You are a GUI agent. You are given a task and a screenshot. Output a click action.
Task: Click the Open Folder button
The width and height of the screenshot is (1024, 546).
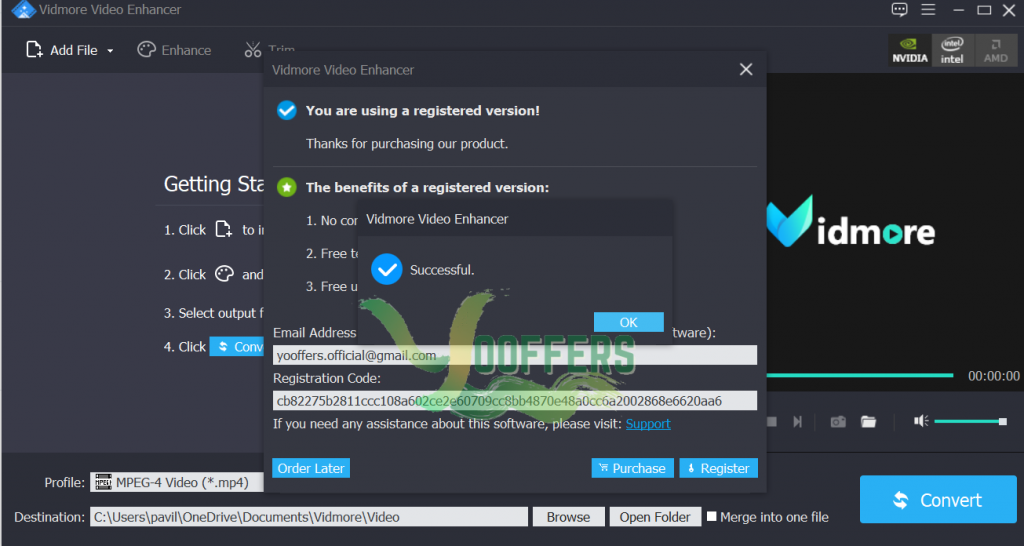[655, 517]
